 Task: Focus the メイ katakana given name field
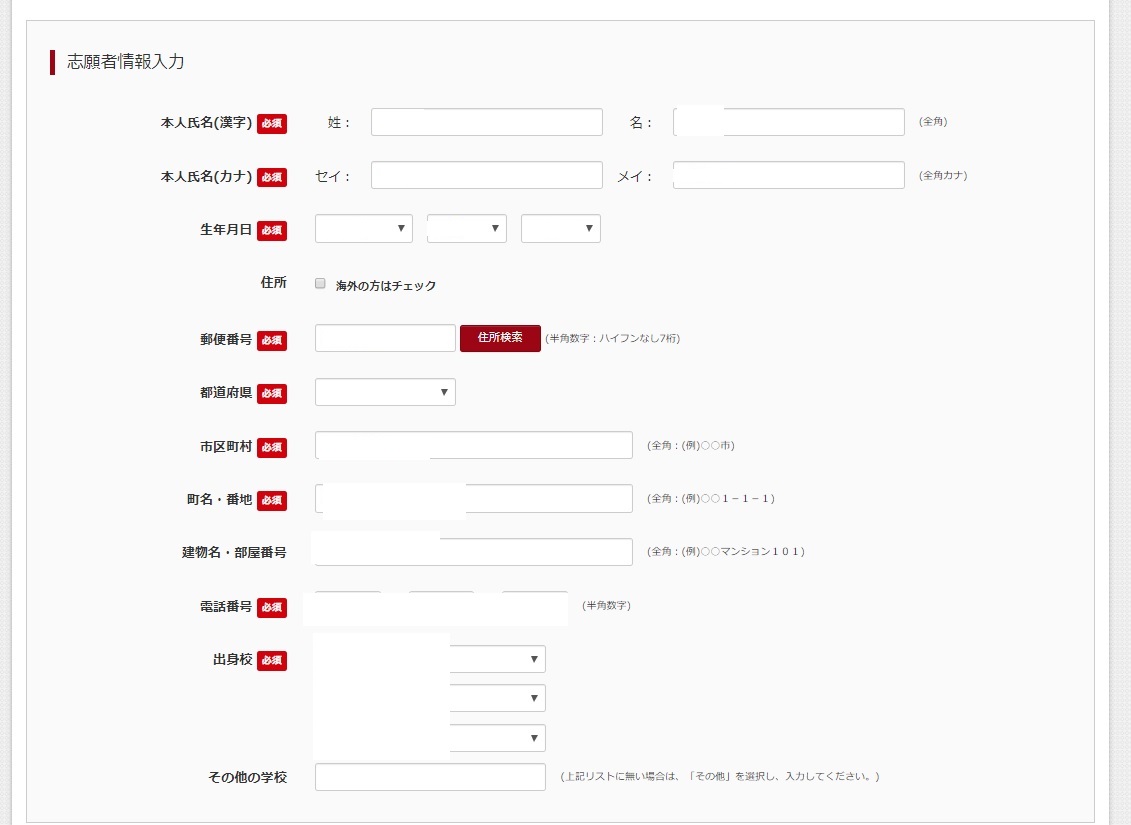(788, 175)
